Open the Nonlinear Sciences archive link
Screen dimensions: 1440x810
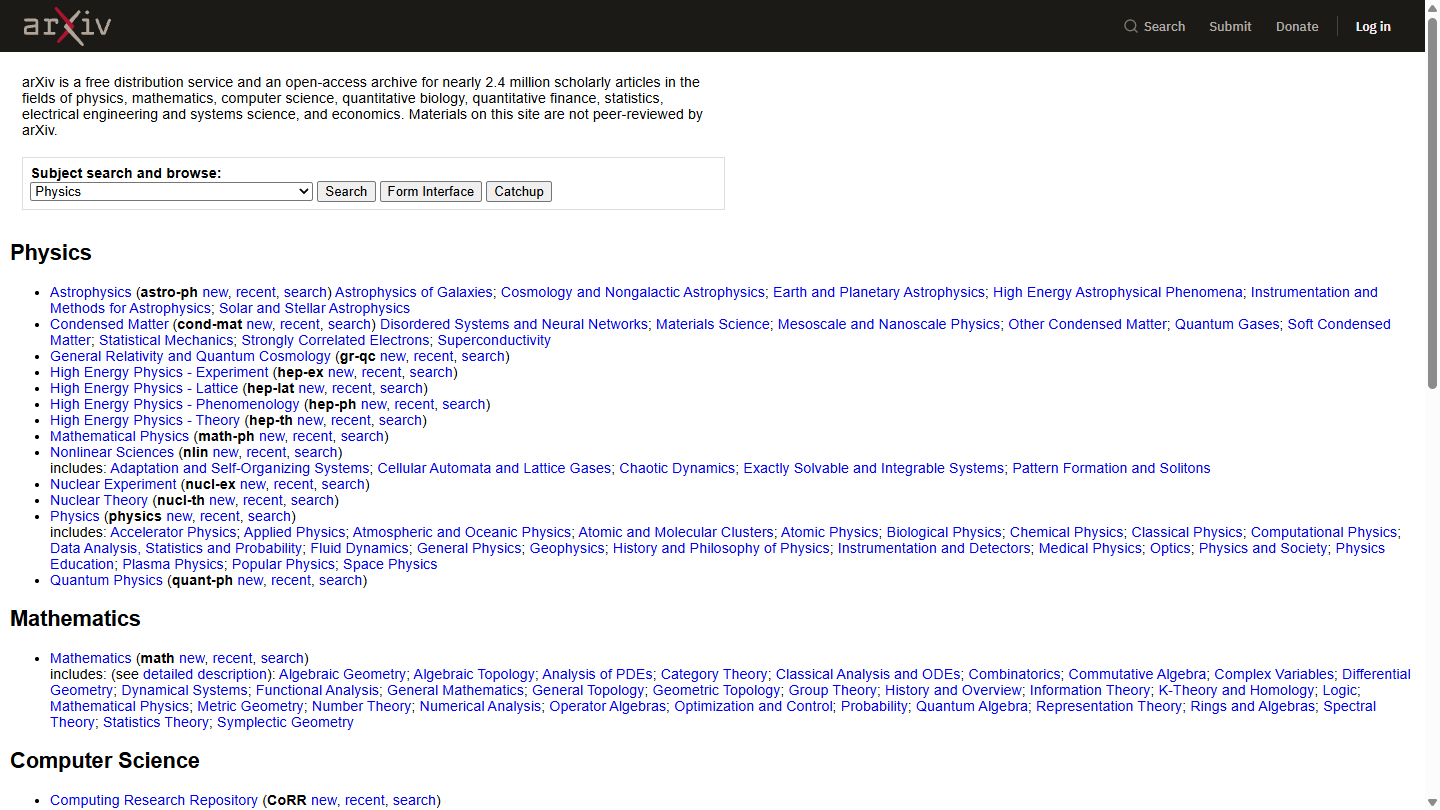tap(112, 452)
